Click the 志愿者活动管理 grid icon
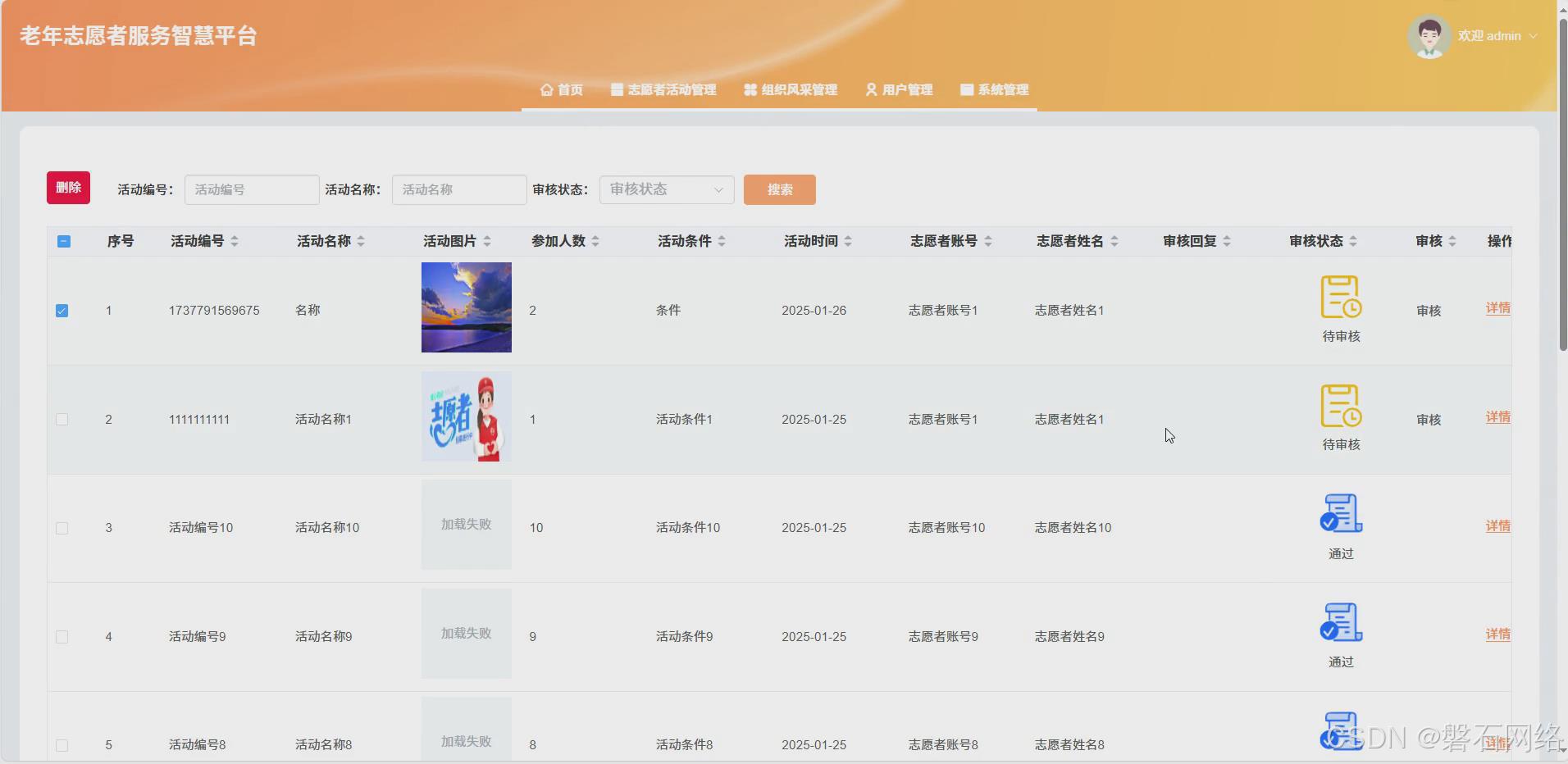1568x764 pixels. [615, 90]
